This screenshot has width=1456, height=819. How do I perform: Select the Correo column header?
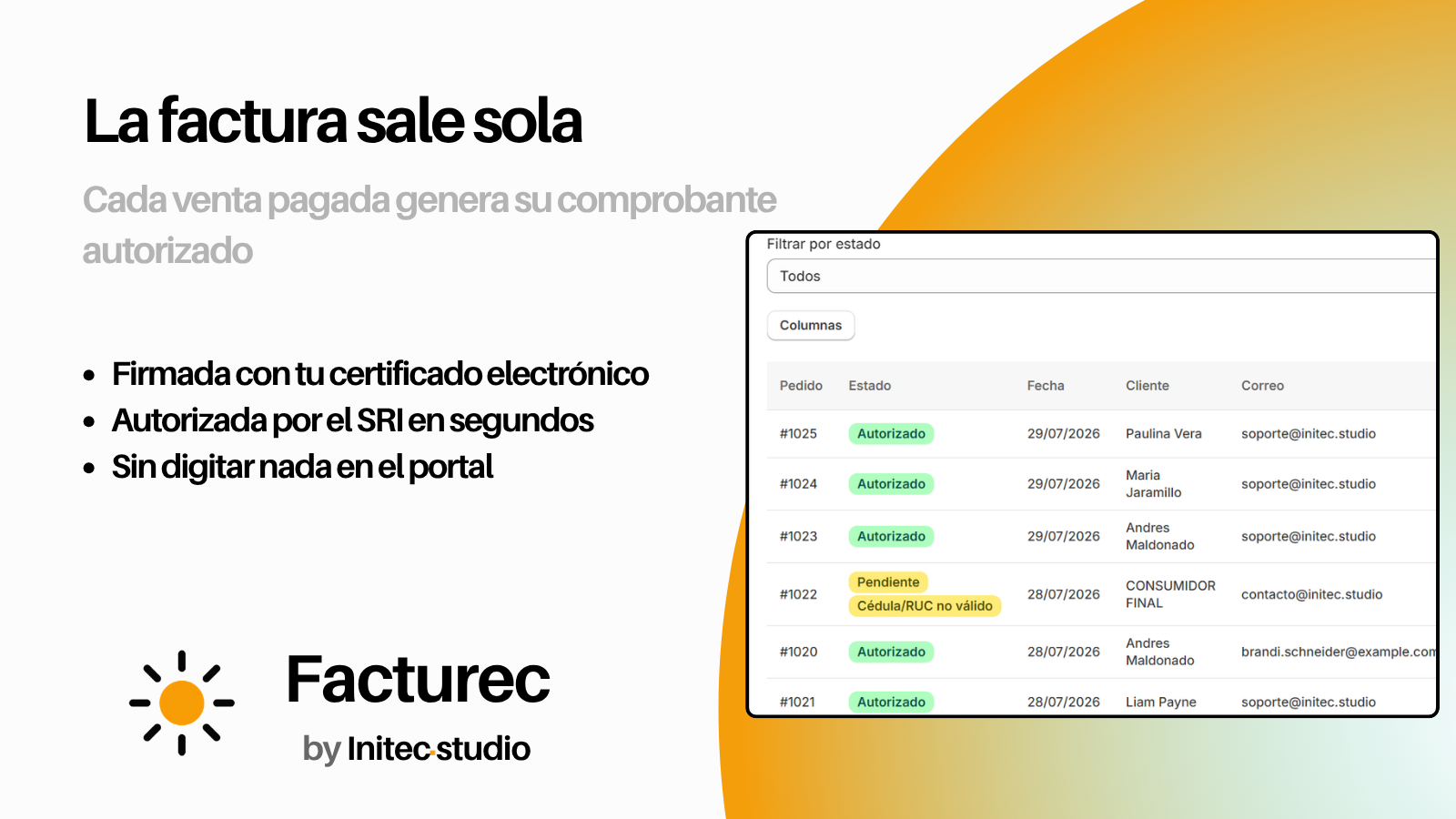1263,386
